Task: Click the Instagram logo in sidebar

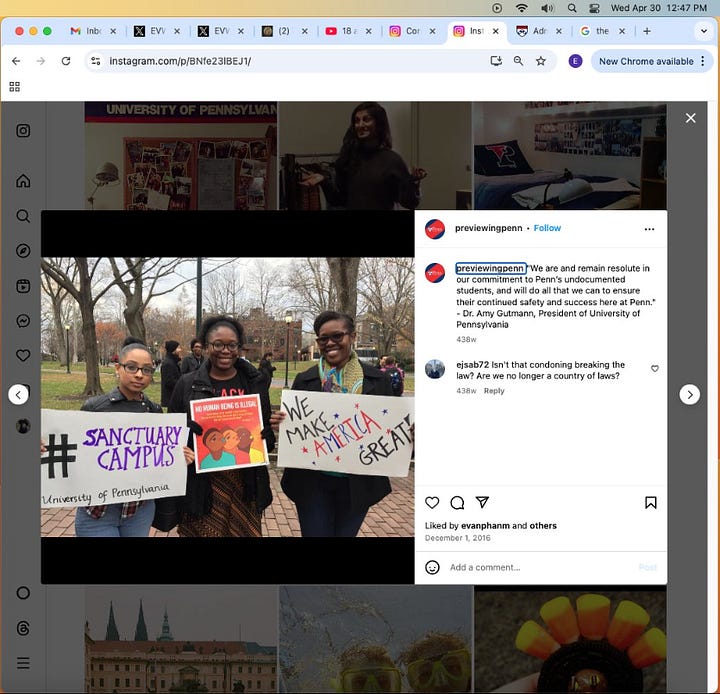Action: pos(23,131)
